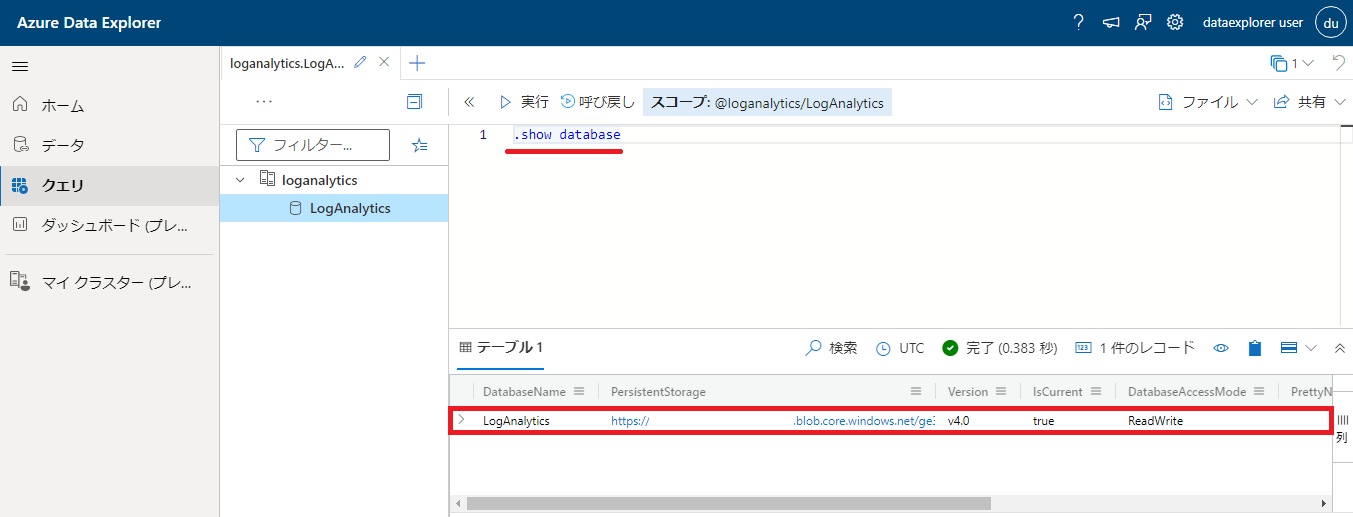Click the 呼び戻し recall button
1353x517 pixels.
(x=597, y=102)
